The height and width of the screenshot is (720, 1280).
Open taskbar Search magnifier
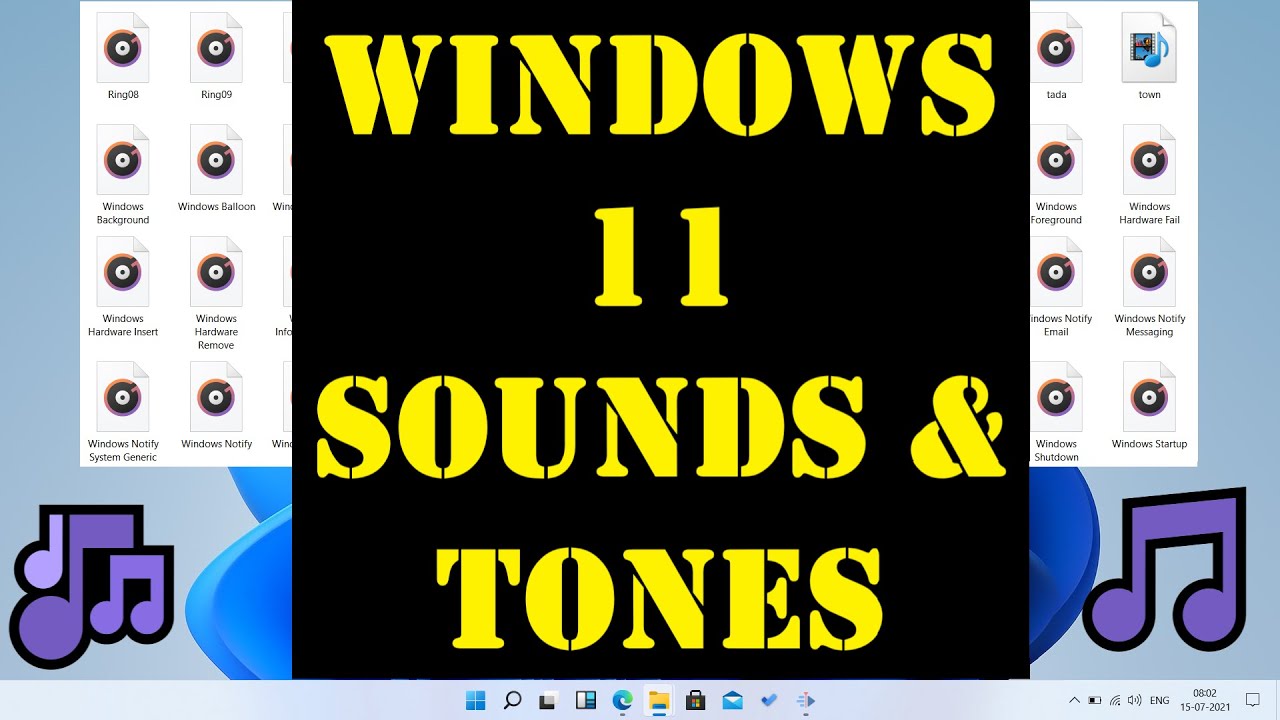tap(512, 700)
